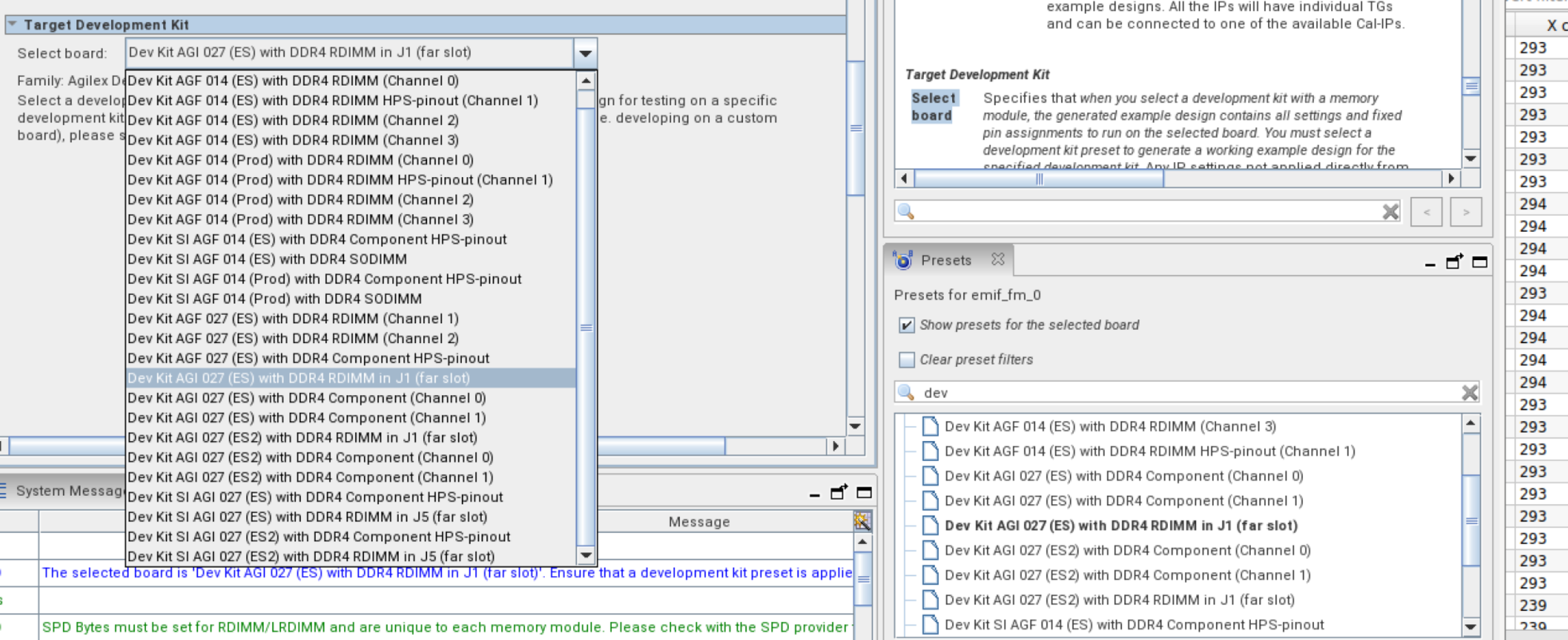This screenshot has height=640, width=1568.
Task: Close the Select board dropdown arrow
Action: click(x=584, y=53)
